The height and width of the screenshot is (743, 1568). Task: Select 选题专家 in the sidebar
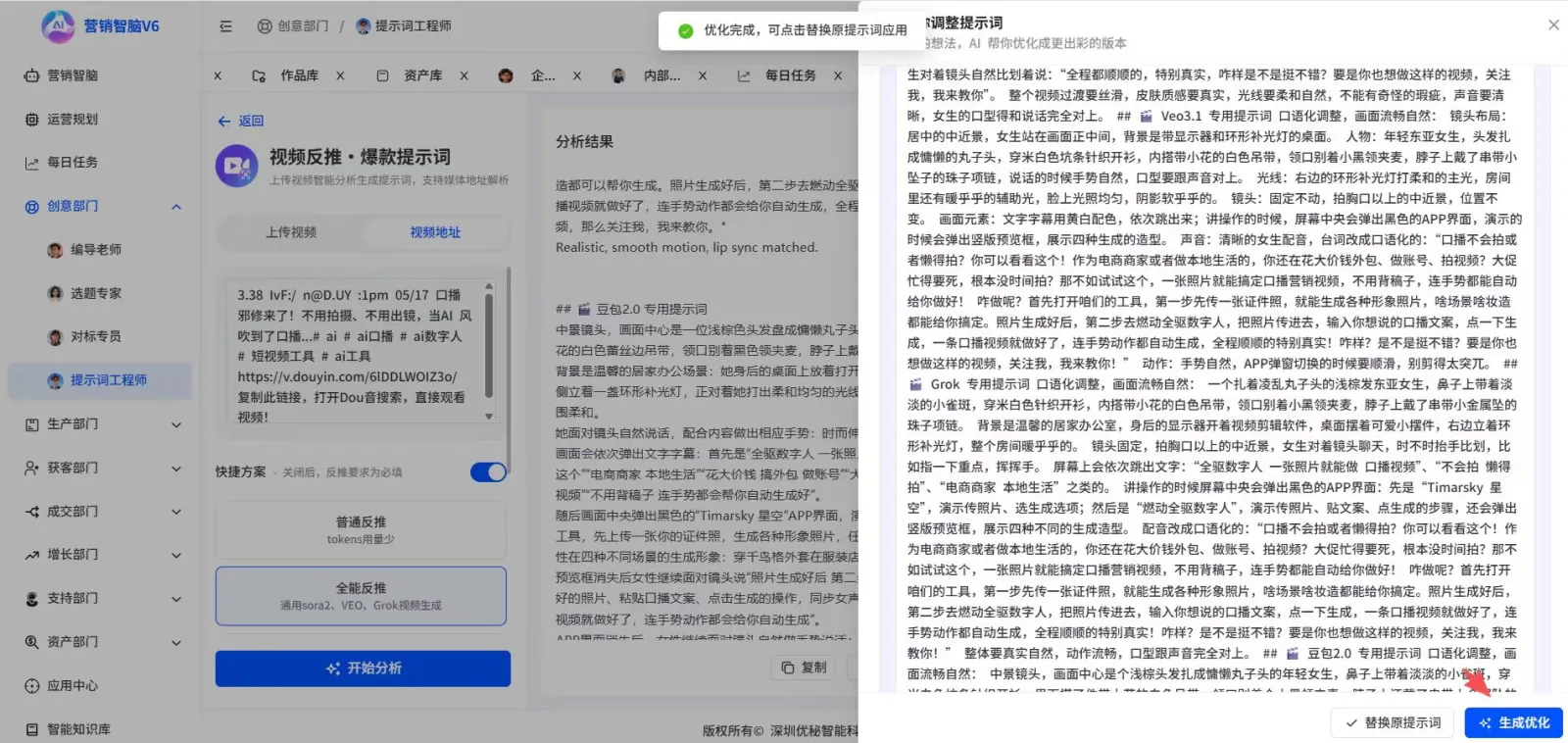click(x=100, y=293)
